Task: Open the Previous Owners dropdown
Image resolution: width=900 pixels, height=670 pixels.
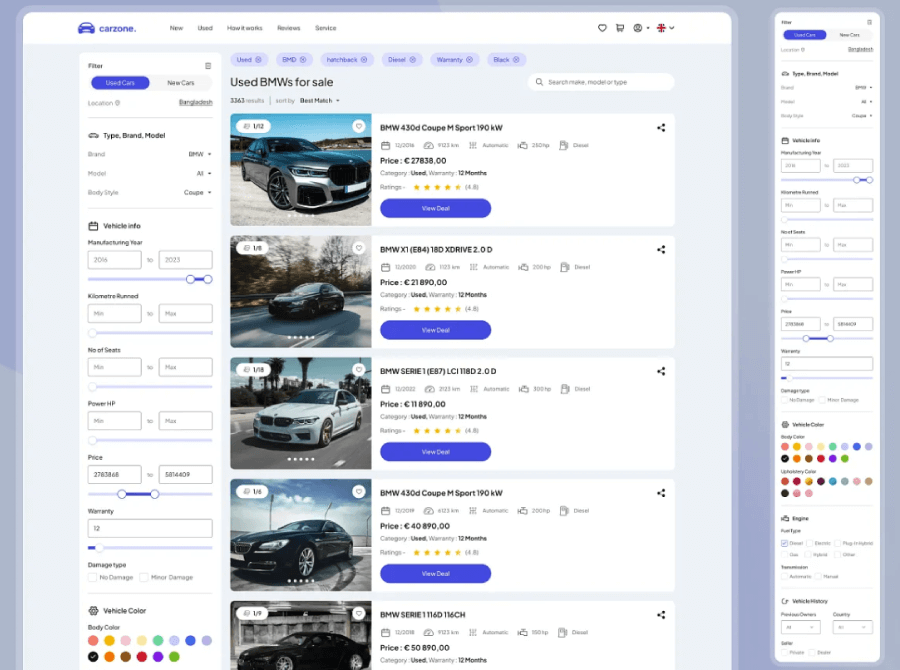Action: click(801, 628)
